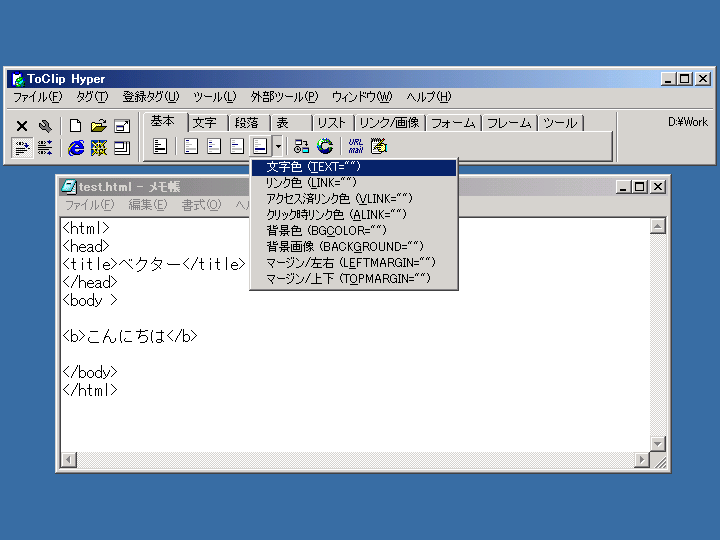
Task: Select 背景画像 (BACKGROUND="") entry
Action: [x=354, y=247]
